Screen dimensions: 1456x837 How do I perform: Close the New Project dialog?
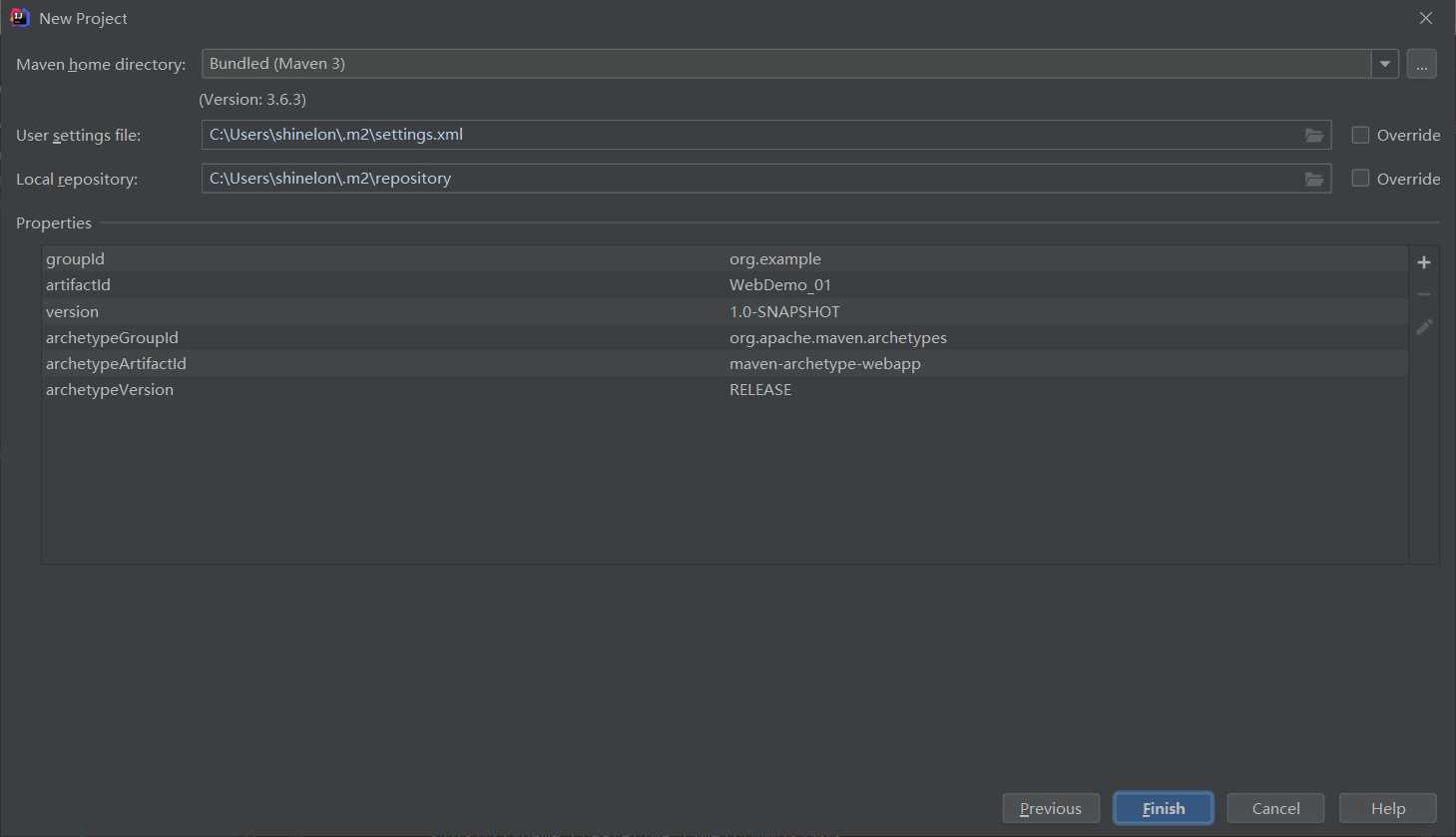(x=1426, y=18)
